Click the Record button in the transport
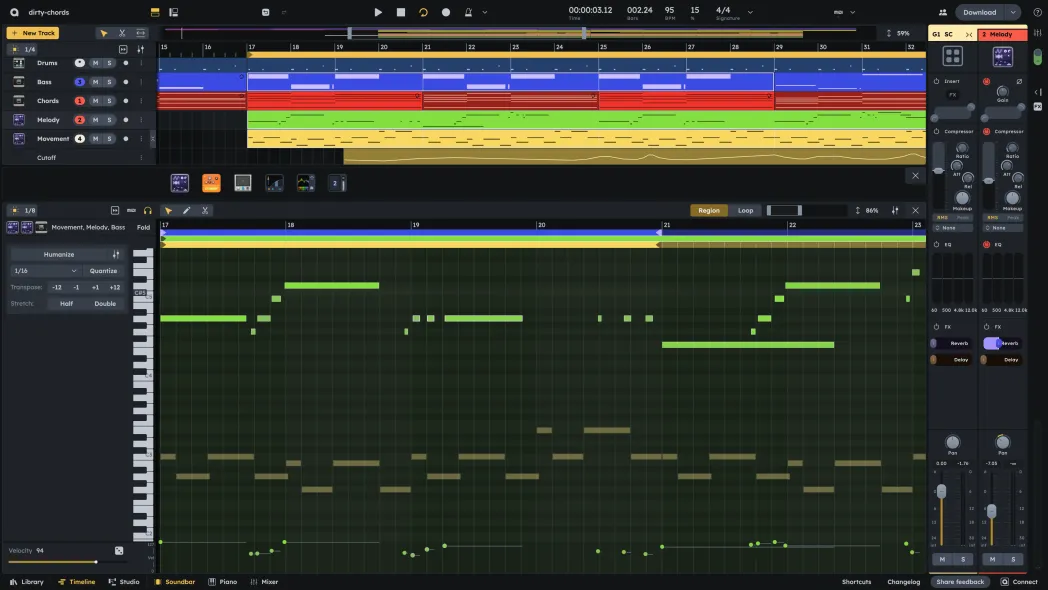 click(446, 12)
